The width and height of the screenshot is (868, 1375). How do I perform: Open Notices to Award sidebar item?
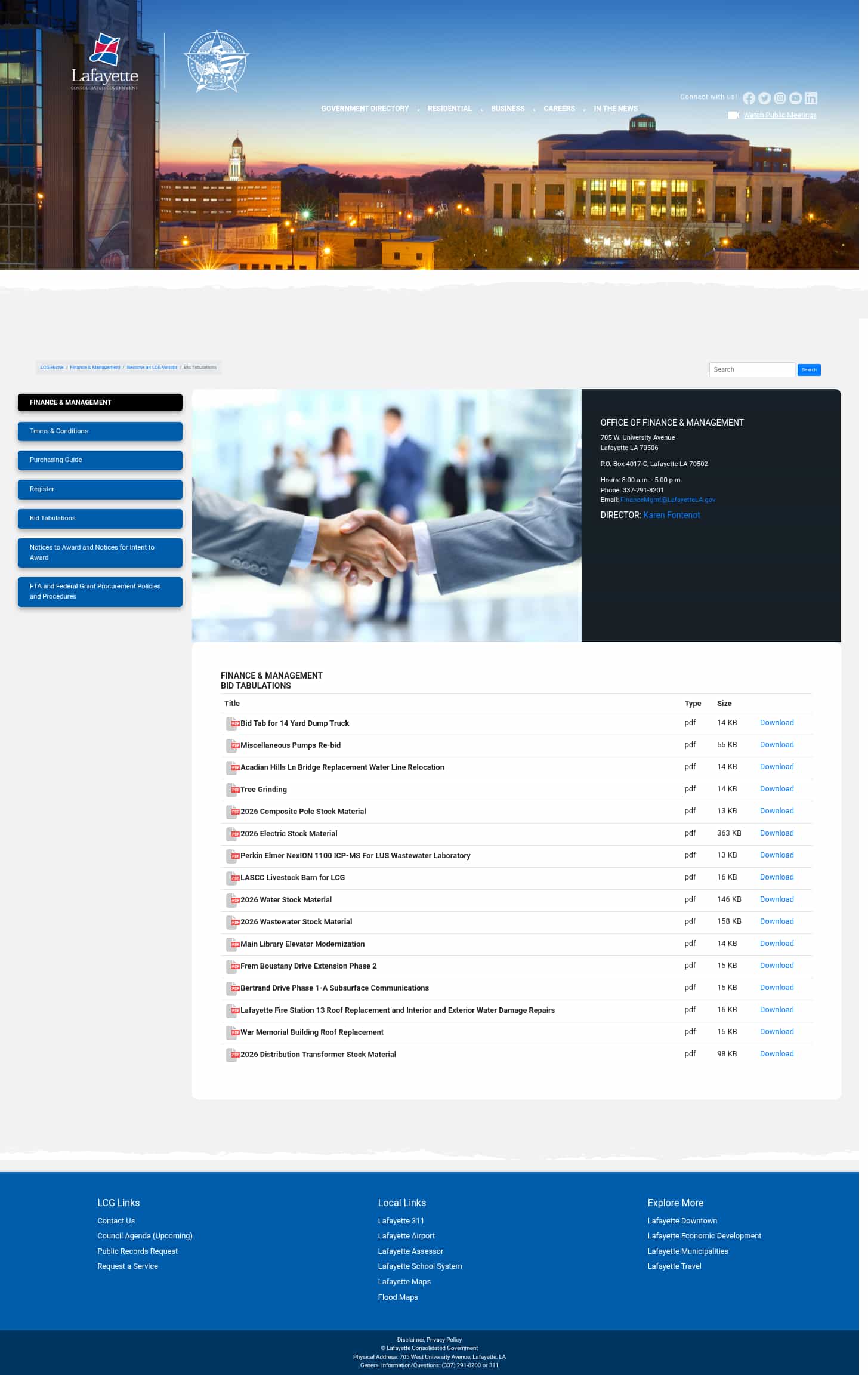pos(100,553)
